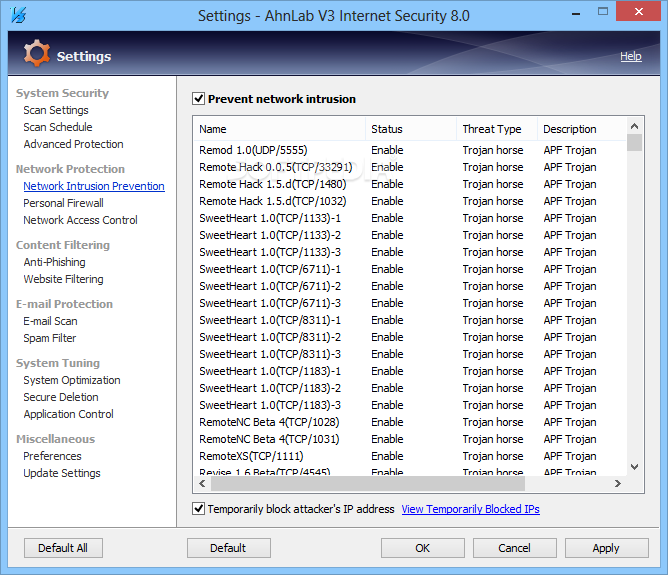Click the Default All button
This screenshot has height=575, width=668.
pos(63,548)
